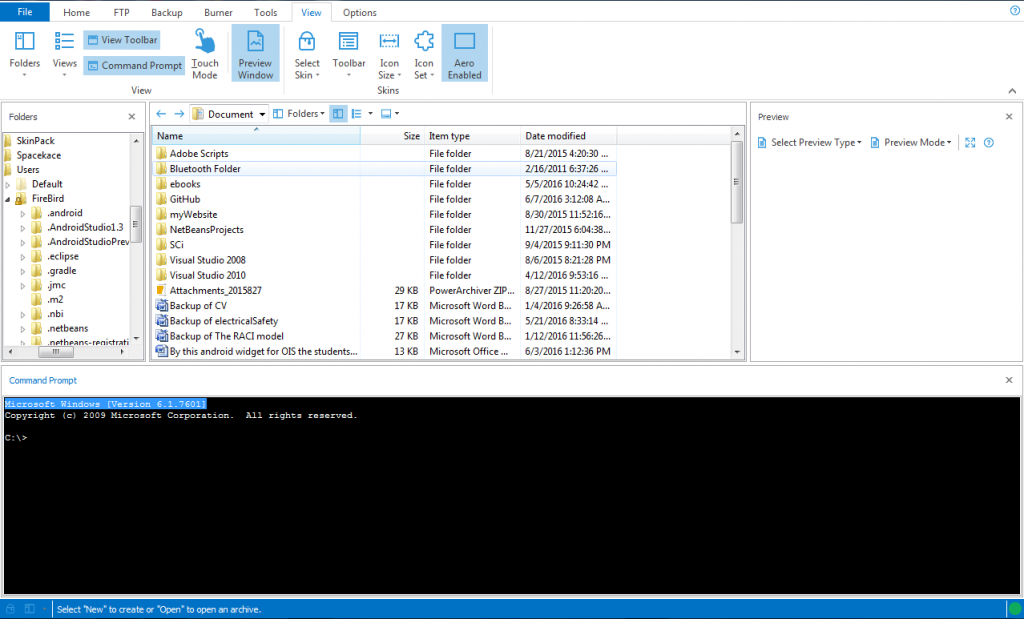This screenshot has width=1024, height=619.
Task: Toggle Aero Enabled button
Action: coord(464,53)
